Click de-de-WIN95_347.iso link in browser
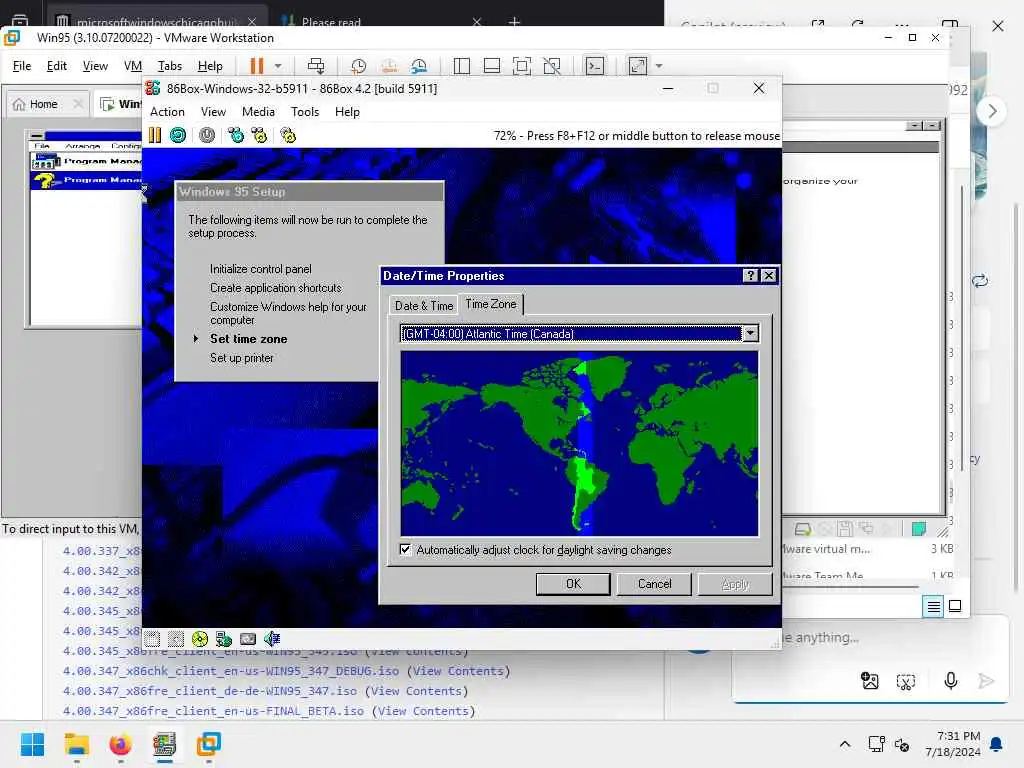This screenshot has width=1024, height=768. pos(210,691)
